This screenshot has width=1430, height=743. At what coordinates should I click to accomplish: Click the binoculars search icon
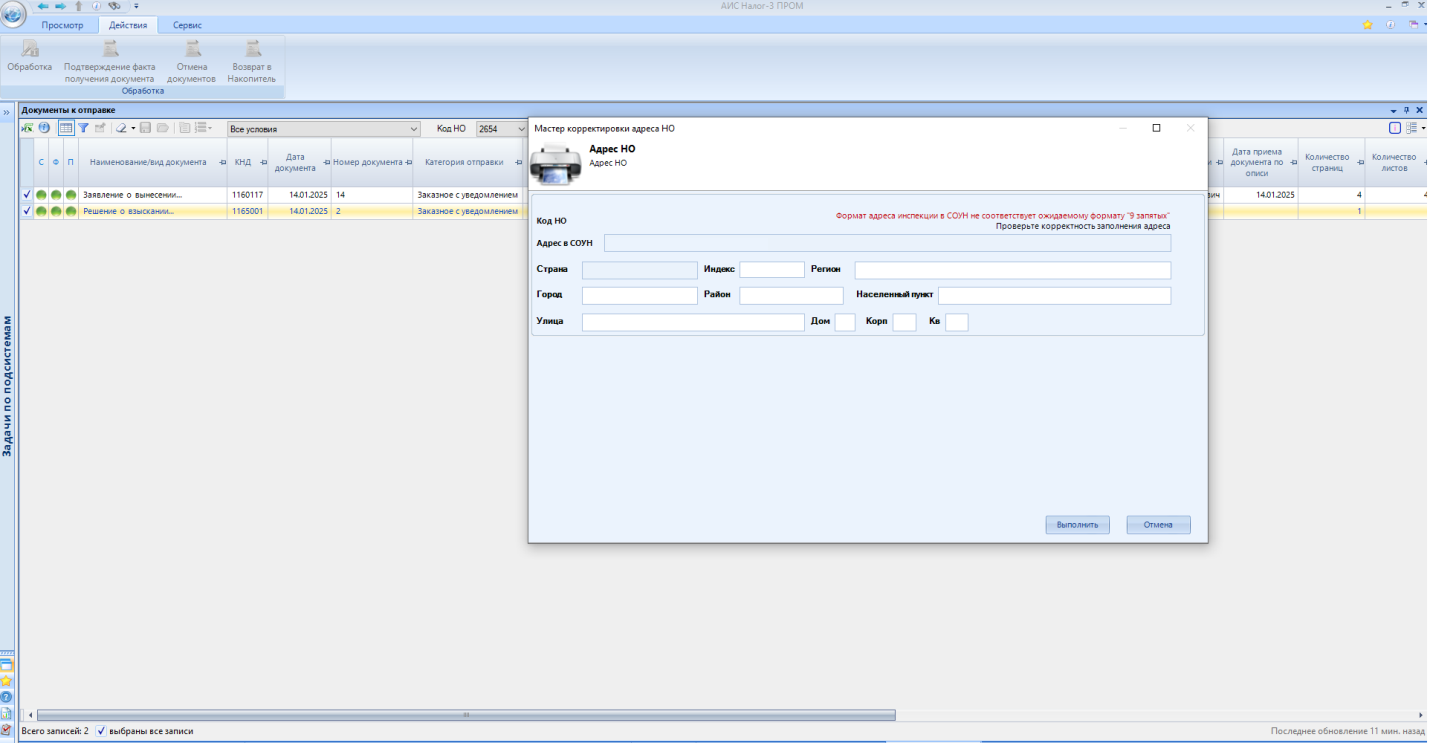[x=112, y=6]
